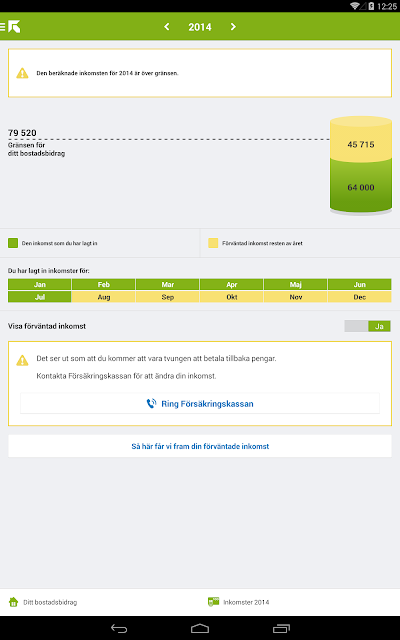Select the Jul month cell

pos(40,297)
